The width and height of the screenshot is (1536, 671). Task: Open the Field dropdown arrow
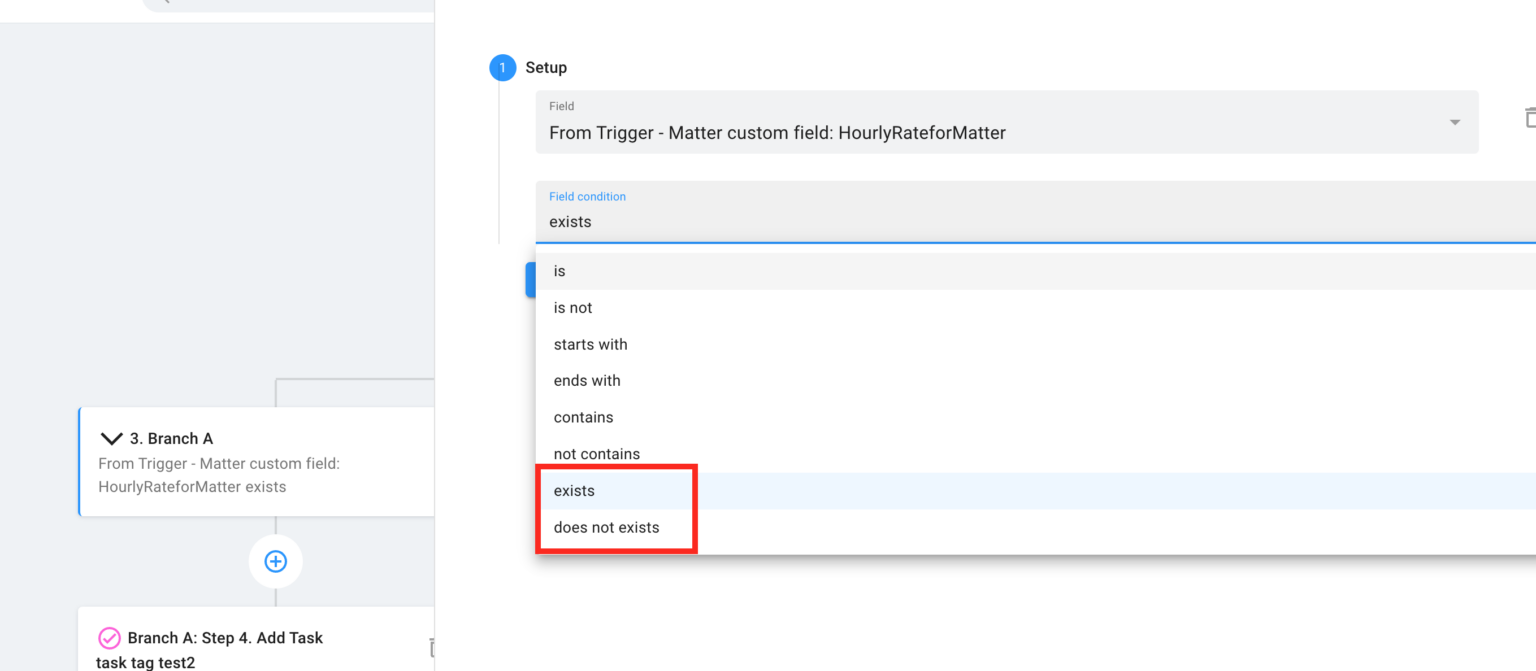pos(1454,122)
